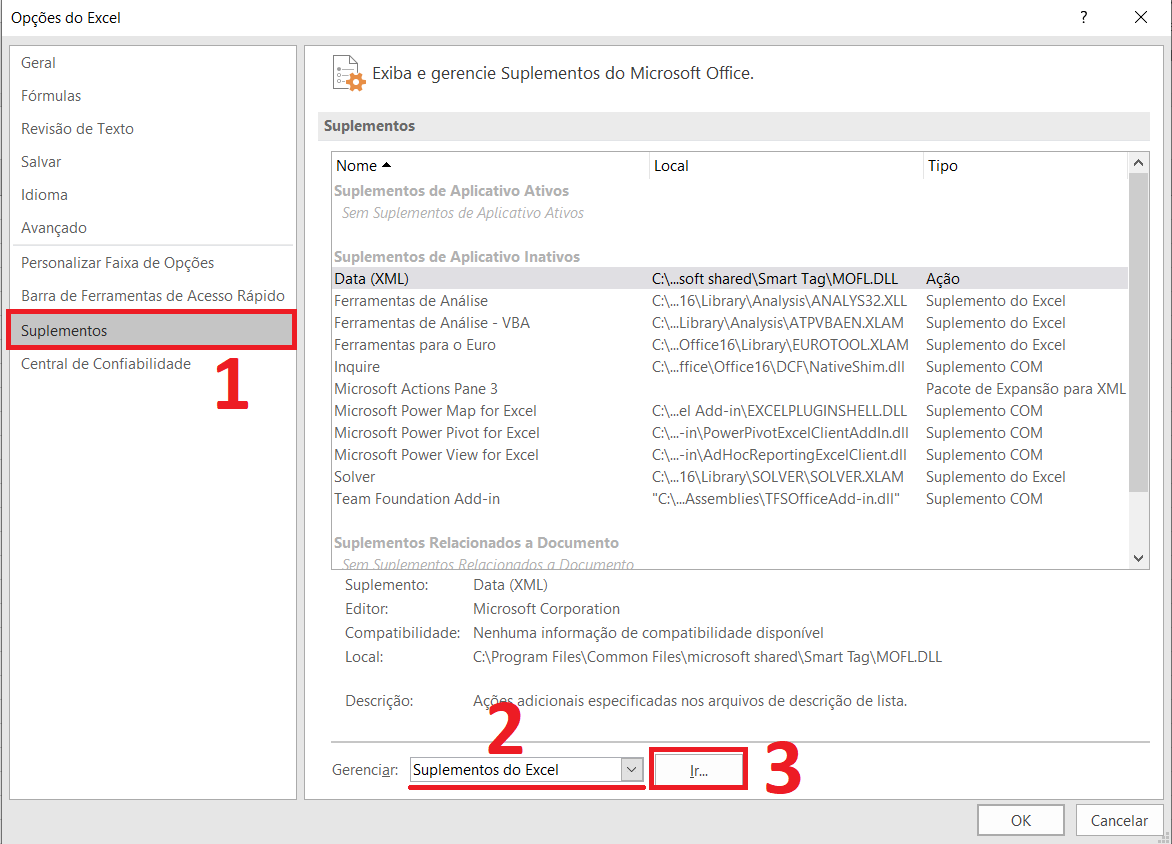Open Personalizar Faixa de Opções
Screen dimensions: 1172x844
(118, 263)
